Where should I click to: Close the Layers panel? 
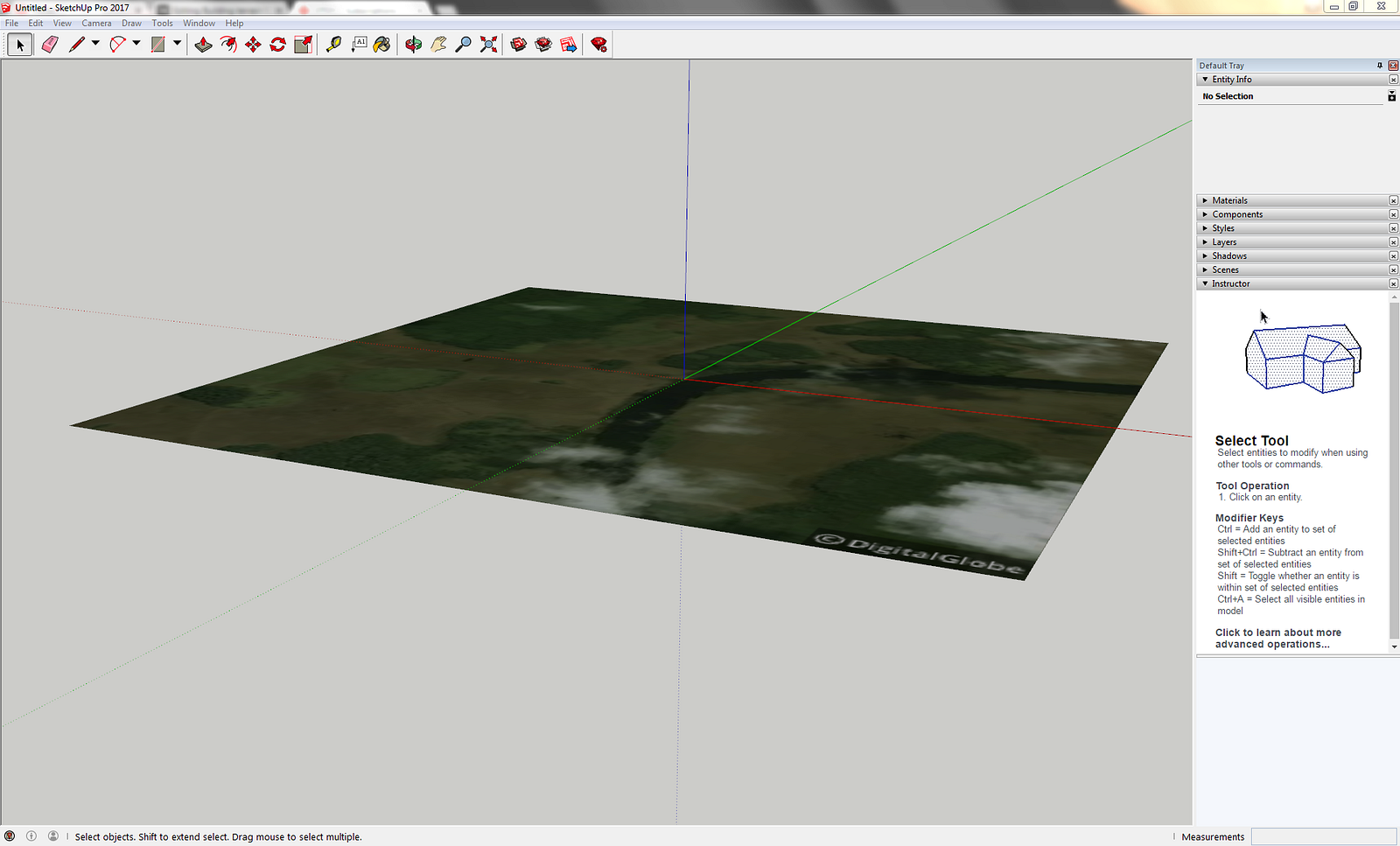pos(1393,242)
